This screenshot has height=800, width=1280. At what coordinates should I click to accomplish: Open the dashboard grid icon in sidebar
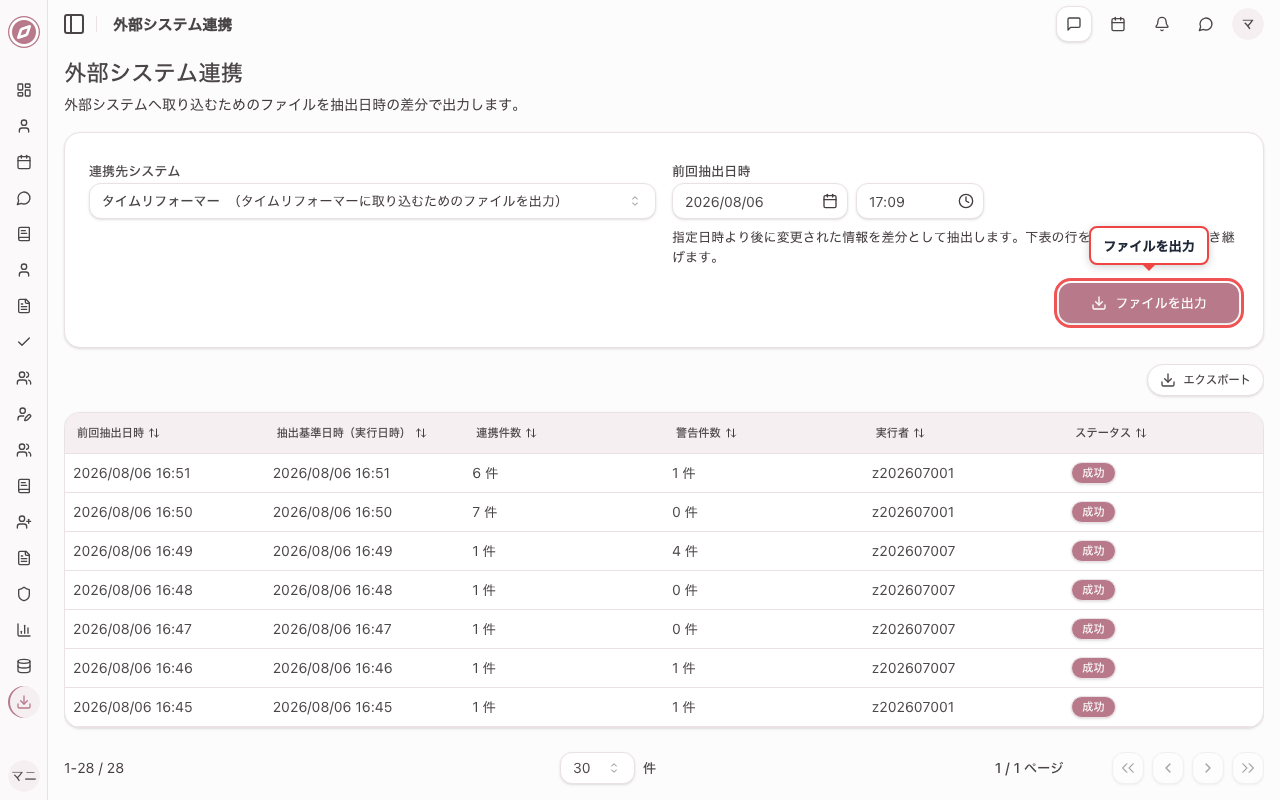(24, 90)
